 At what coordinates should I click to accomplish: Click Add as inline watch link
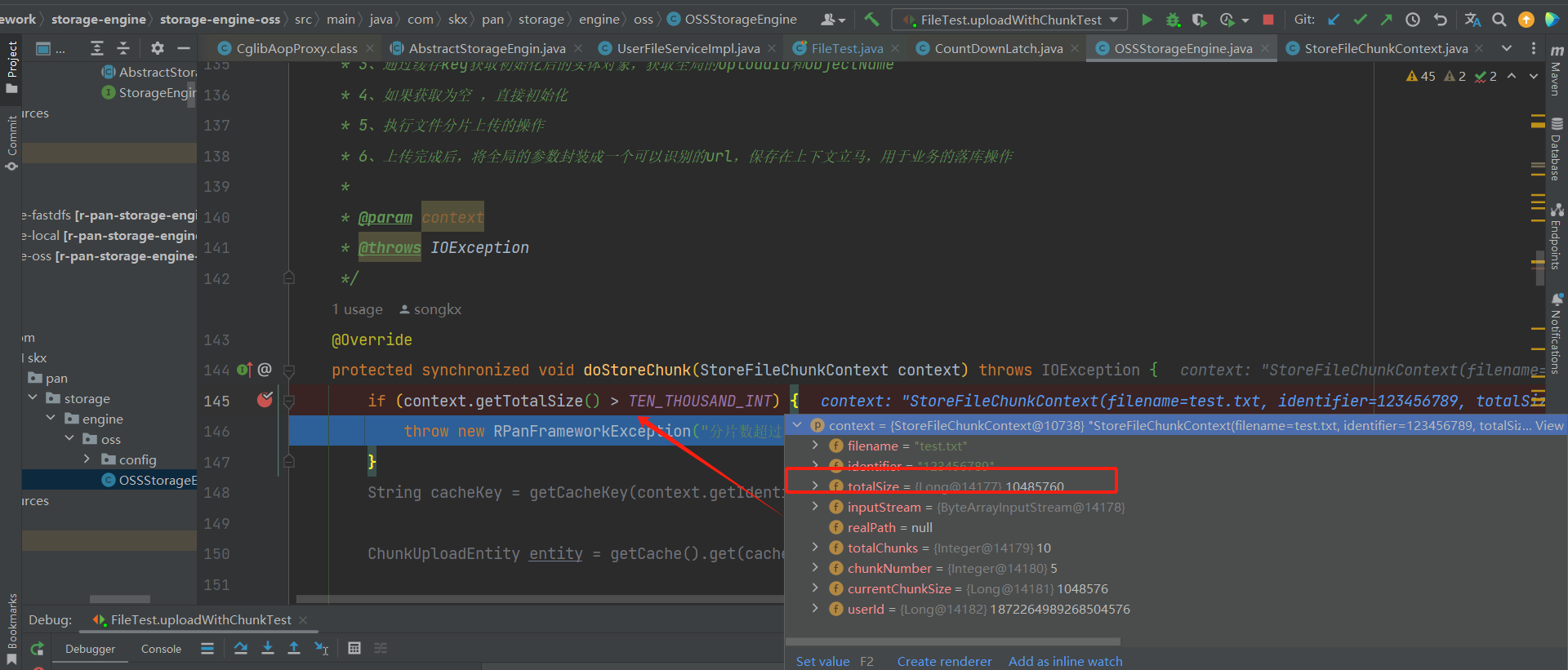point(1065,661)
